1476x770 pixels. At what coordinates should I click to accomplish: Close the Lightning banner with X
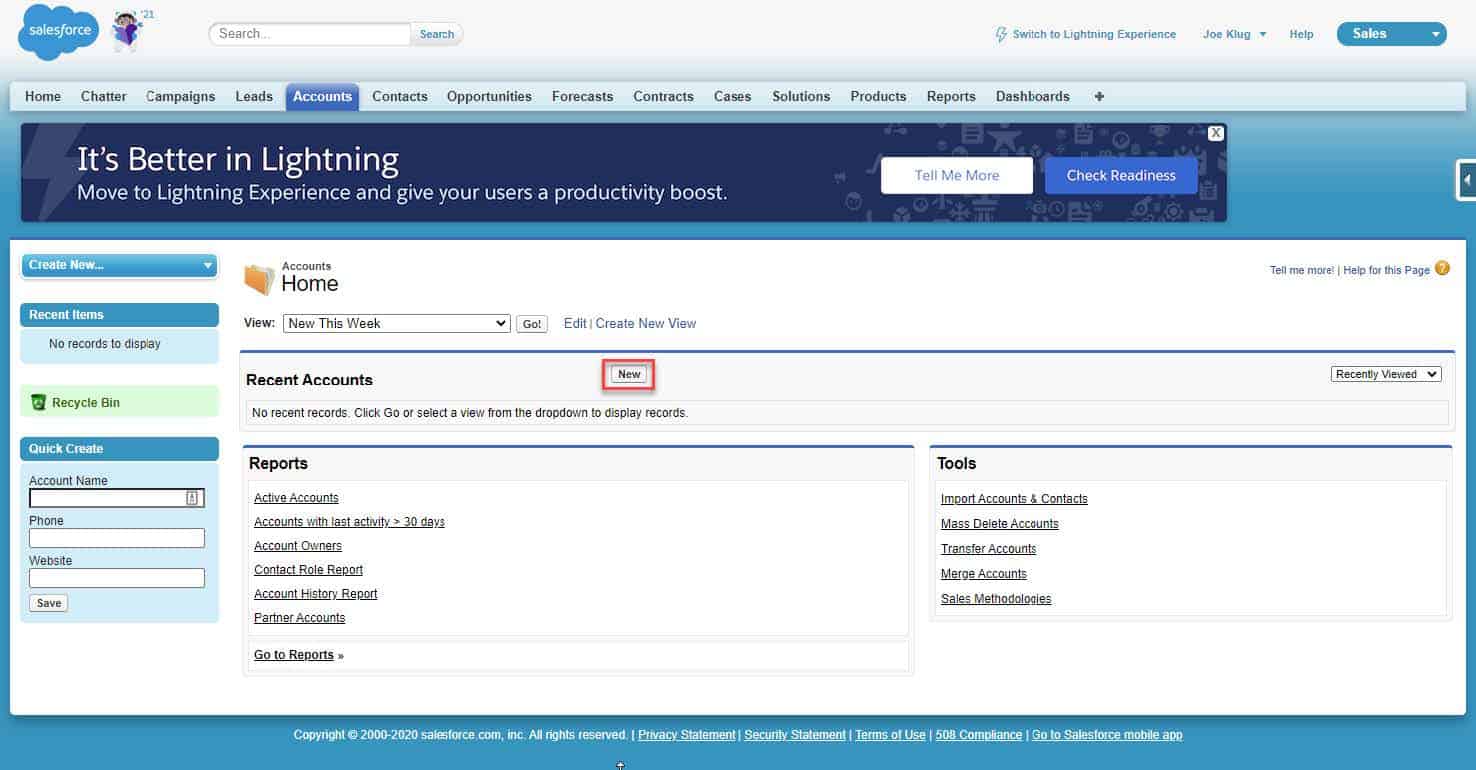coord(1215,133)
